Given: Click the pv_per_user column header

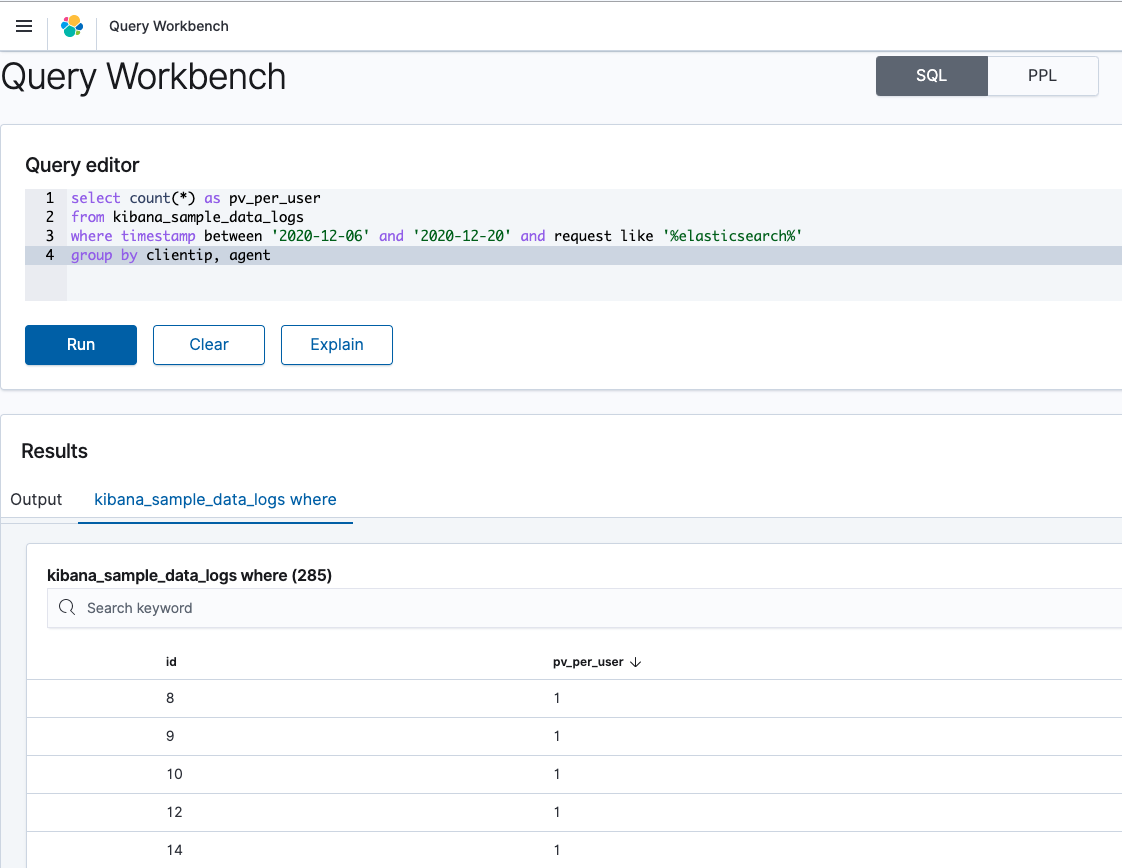Looking at the screenshot, I should point(588,662).
